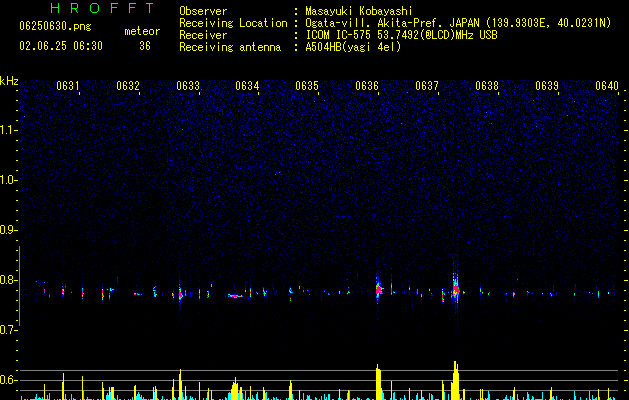The image size is (629, 400).
Task: Click the strong meteor echo after 0637
Action: click(456, 289)
